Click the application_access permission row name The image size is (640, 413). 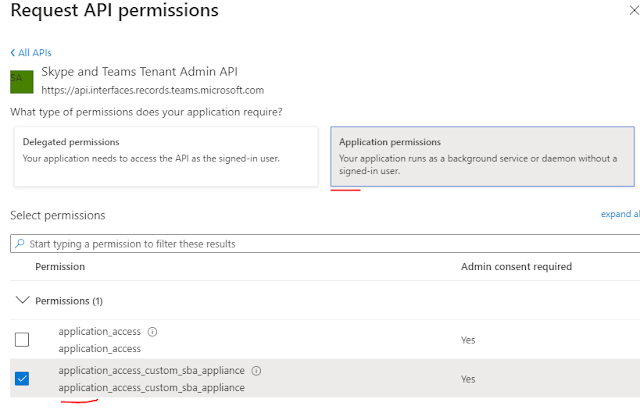(x=100, y=331)
